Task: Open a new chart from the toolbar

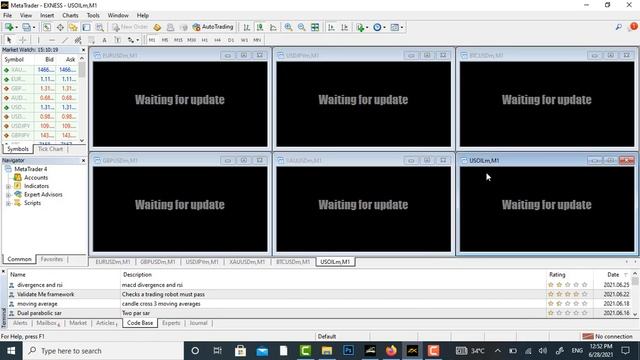Action: pyautogui.click(x=9, y=27)
